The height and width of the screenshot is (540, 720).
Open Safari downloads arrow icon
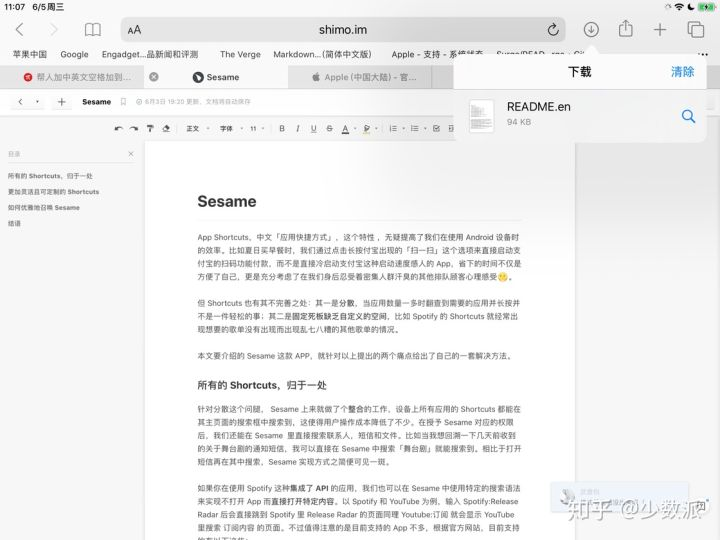click(591, 30)
